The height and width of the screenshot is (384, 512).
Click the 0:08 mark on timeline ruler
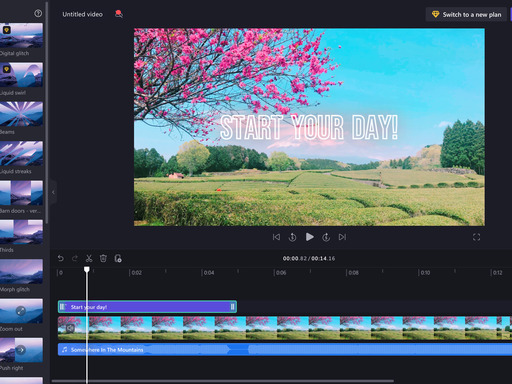(x=352, y=273)
